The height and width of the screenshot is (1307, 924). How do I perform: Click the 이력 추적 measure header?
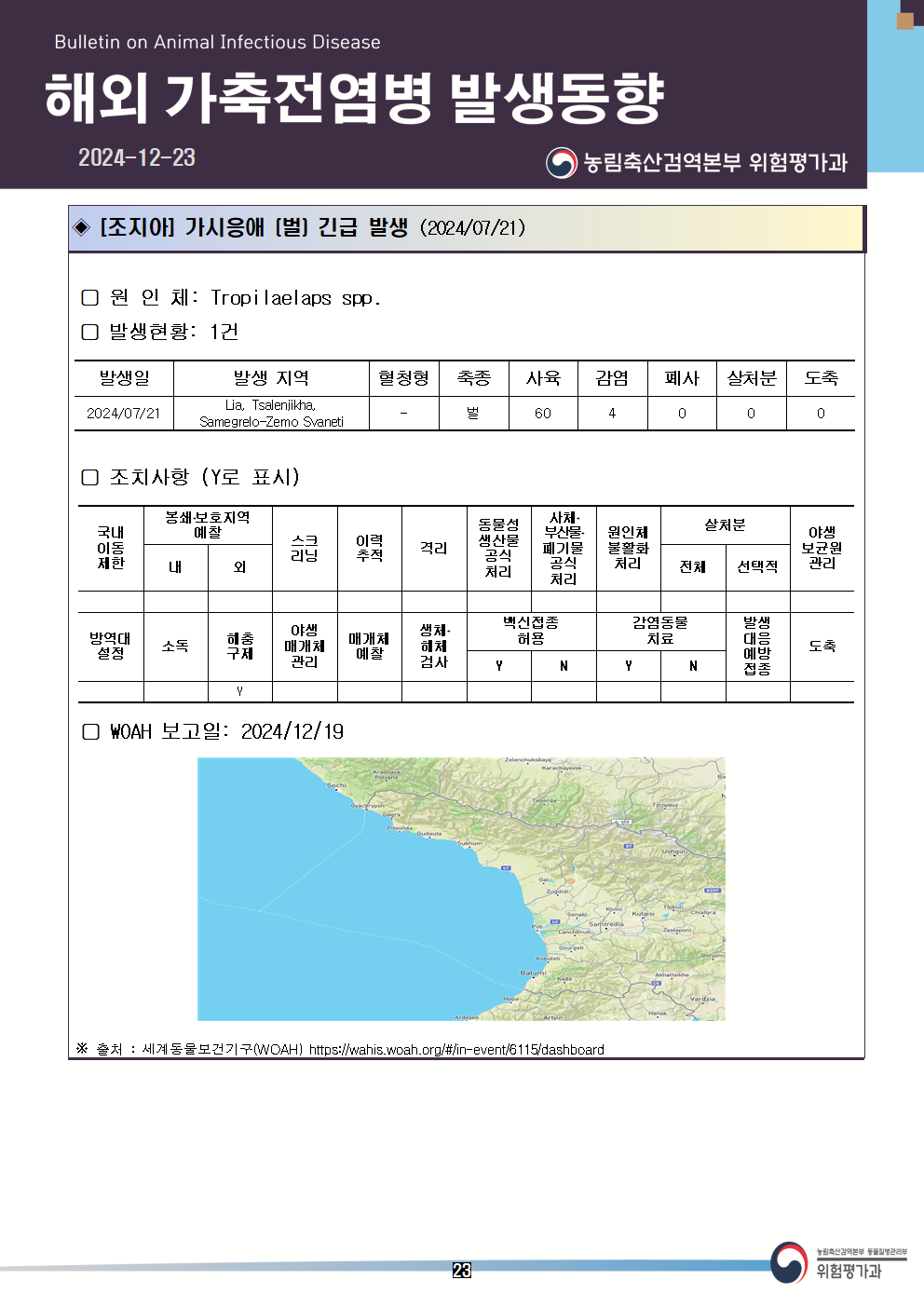tap(370, 548)
